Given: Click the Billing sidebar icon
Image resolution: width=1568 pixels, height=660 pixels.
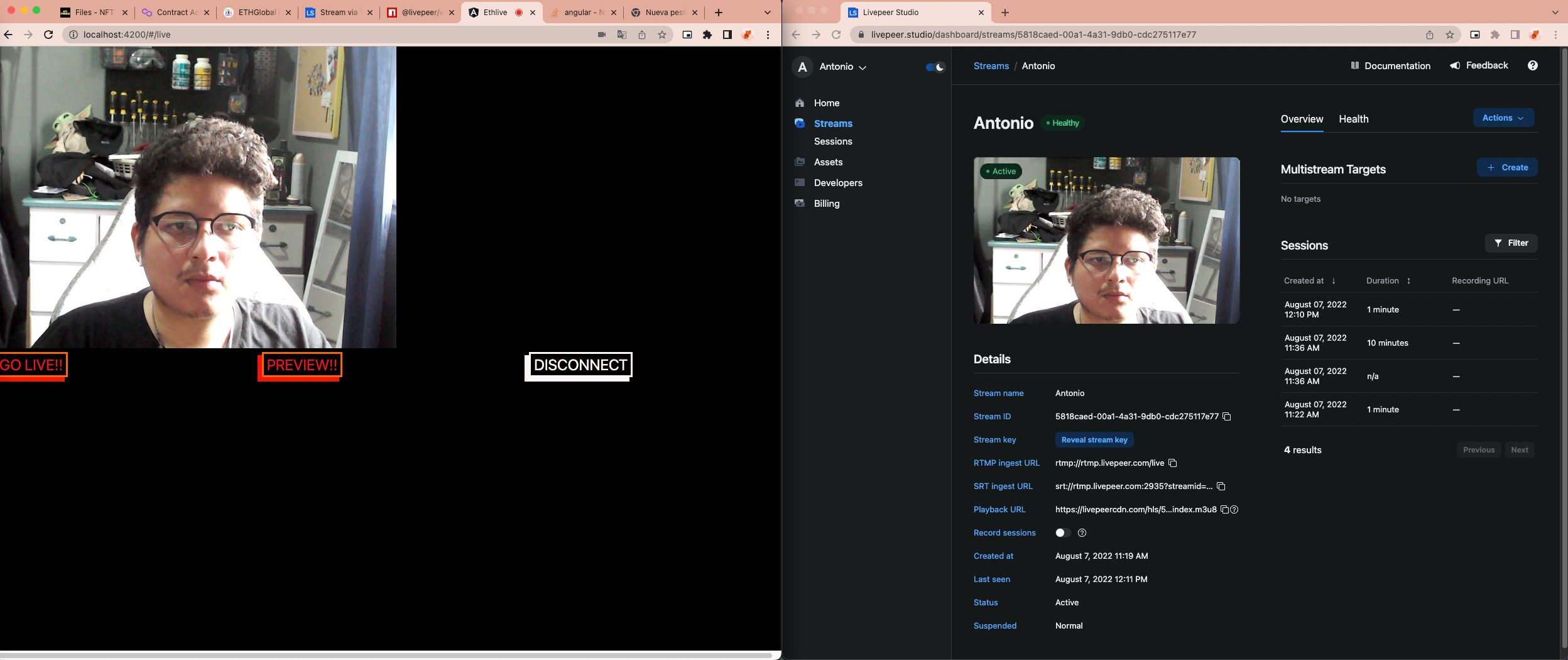Looking at the screenshot, I should coord(800,204).
